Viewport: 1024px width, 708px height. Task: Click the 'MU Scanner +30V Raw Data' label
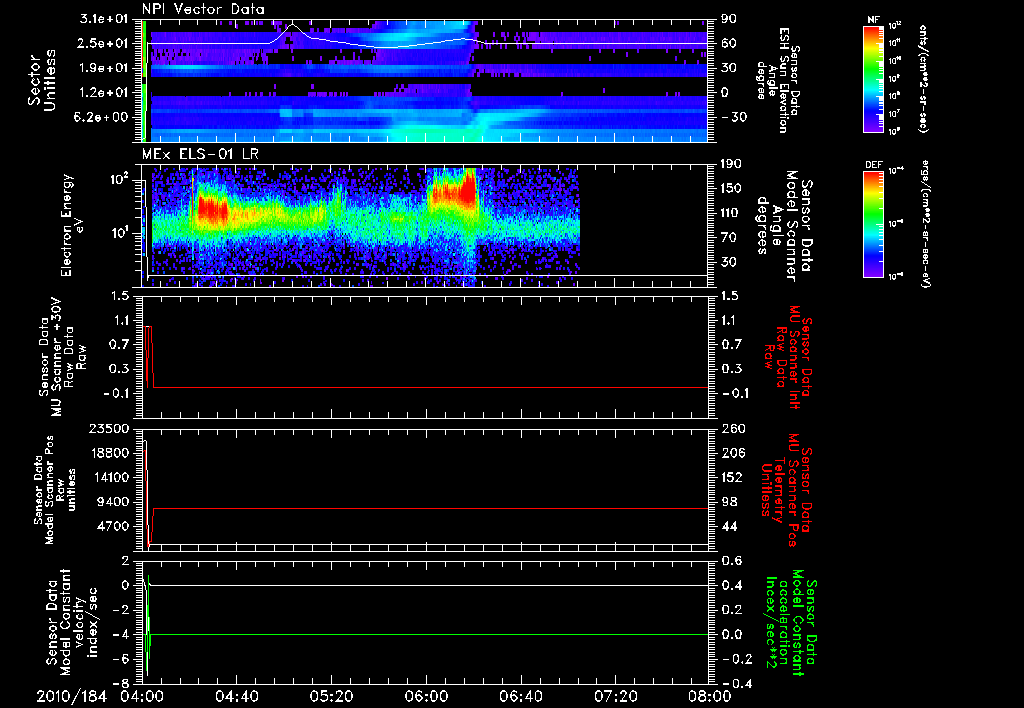tap(63, 357)
